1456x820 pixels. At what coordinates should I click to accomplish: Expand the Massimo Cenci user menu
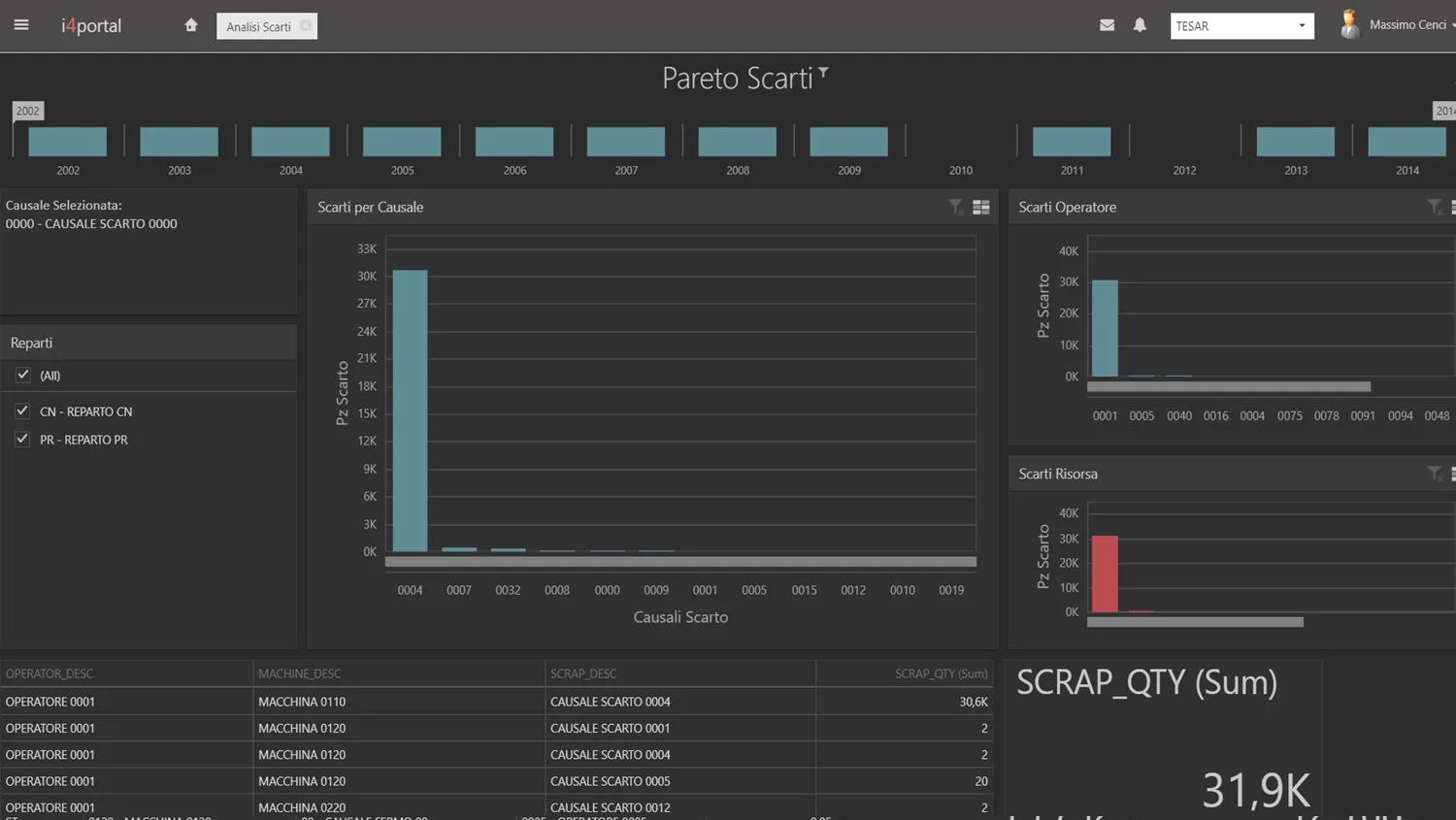1406,24
